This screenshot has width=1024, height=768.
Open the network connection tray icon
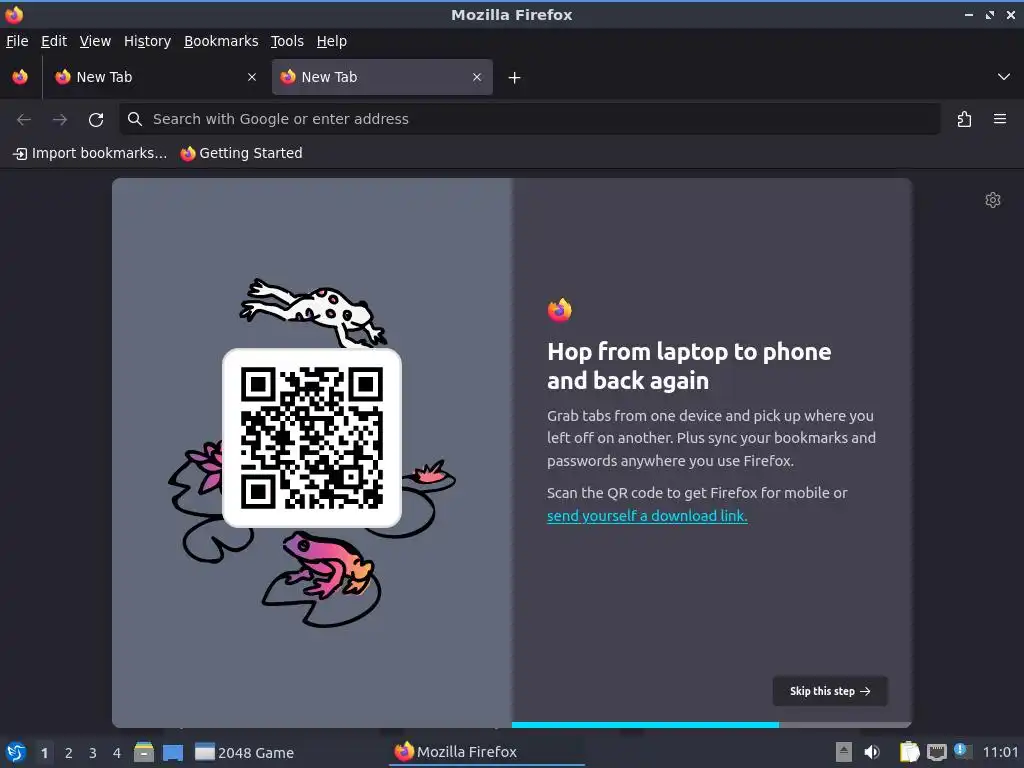[x=936, y=752]
